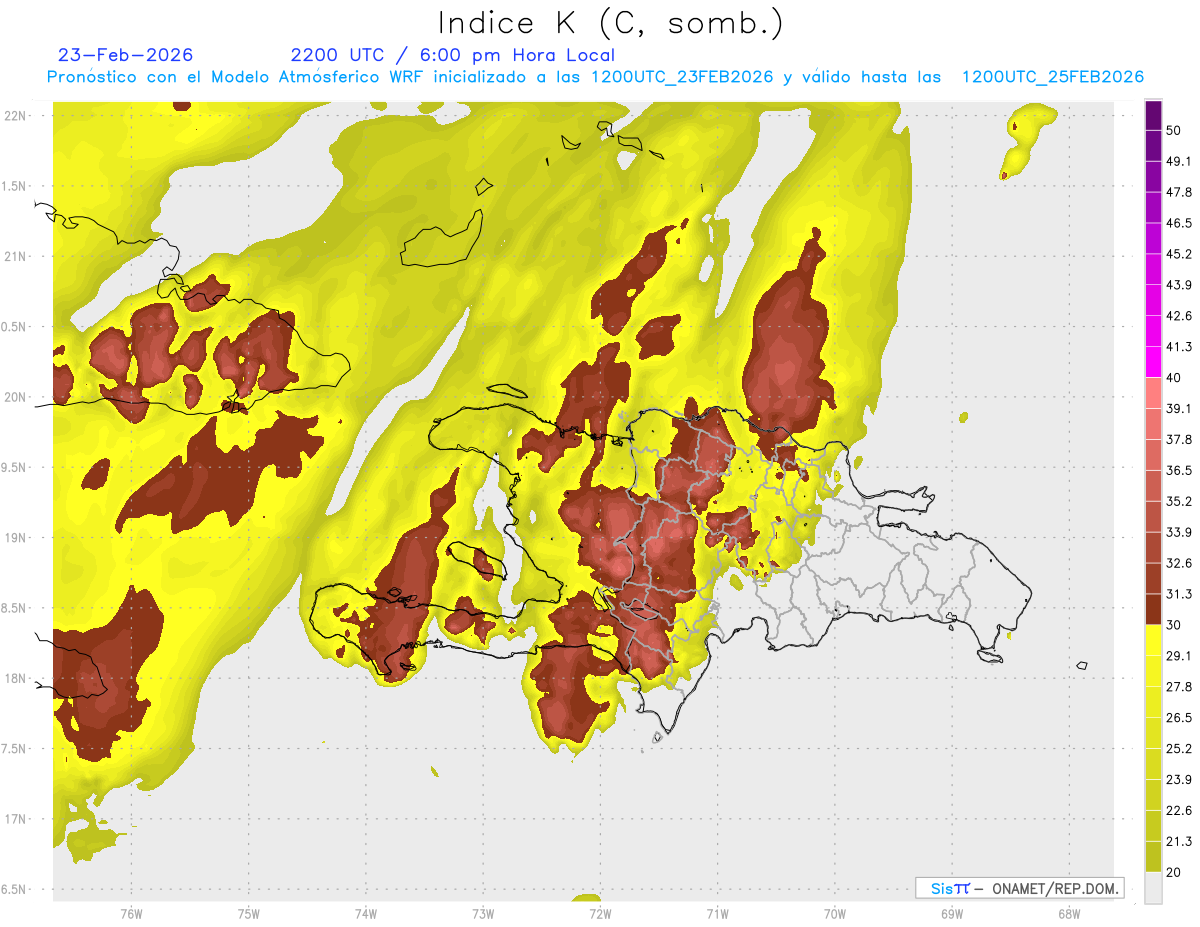Click the "20N" latitude label
The height and width of the screenshot is (927, 1200).
(15, 397)
